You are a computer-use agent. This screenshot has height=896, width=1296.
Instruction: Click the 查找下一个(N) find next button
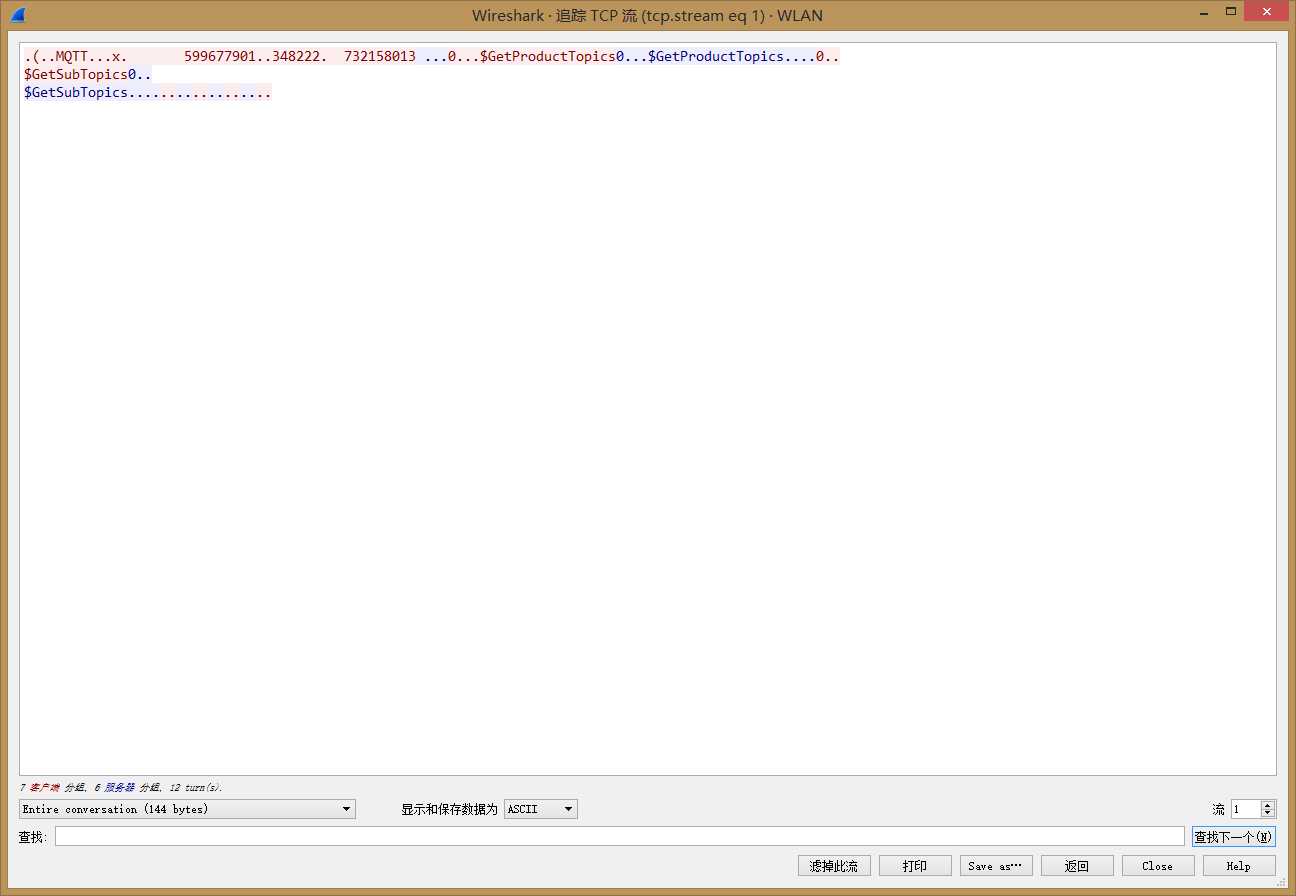pos(1234,836)
